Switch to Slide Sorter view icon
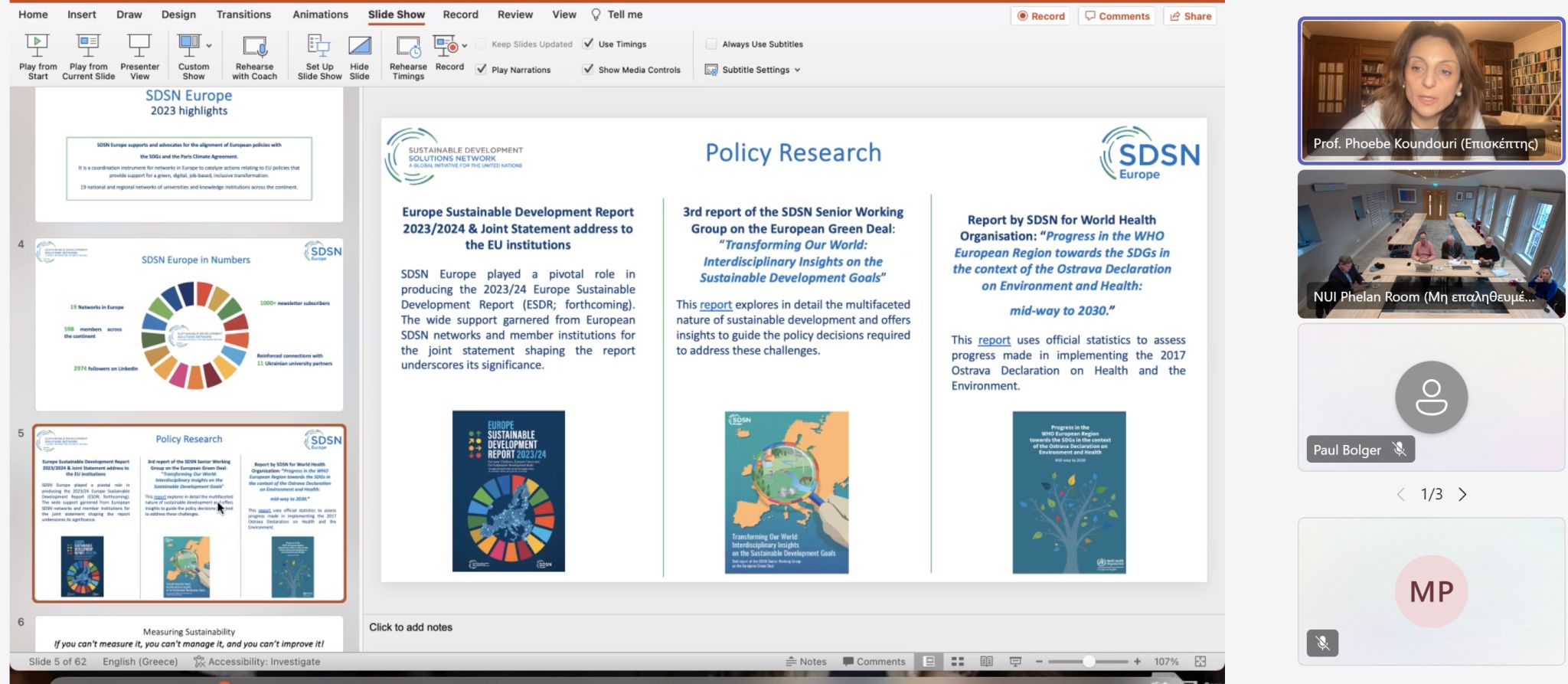 (957, 662)
